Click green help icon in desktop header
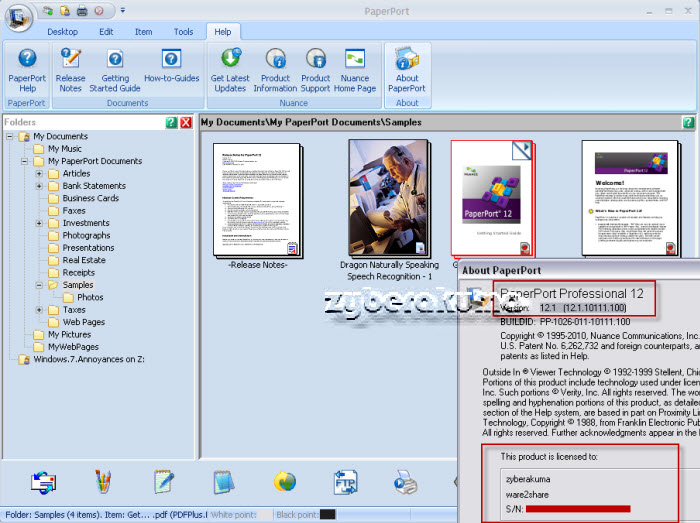Image resolution: width=700 pixels, height=523 pixels. [x=688, y=122]
